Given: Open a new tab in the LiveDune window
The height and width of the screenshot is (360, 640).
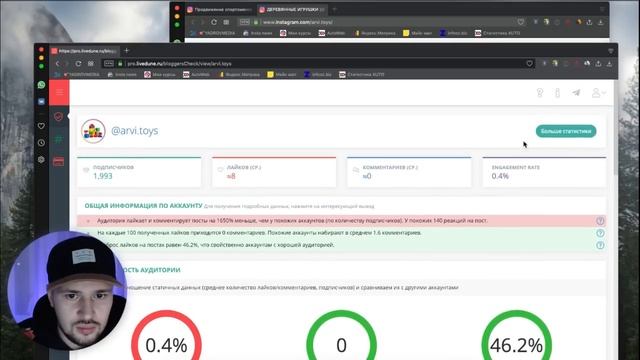Looking at the screenshot, I should click(x=127, y=51).
